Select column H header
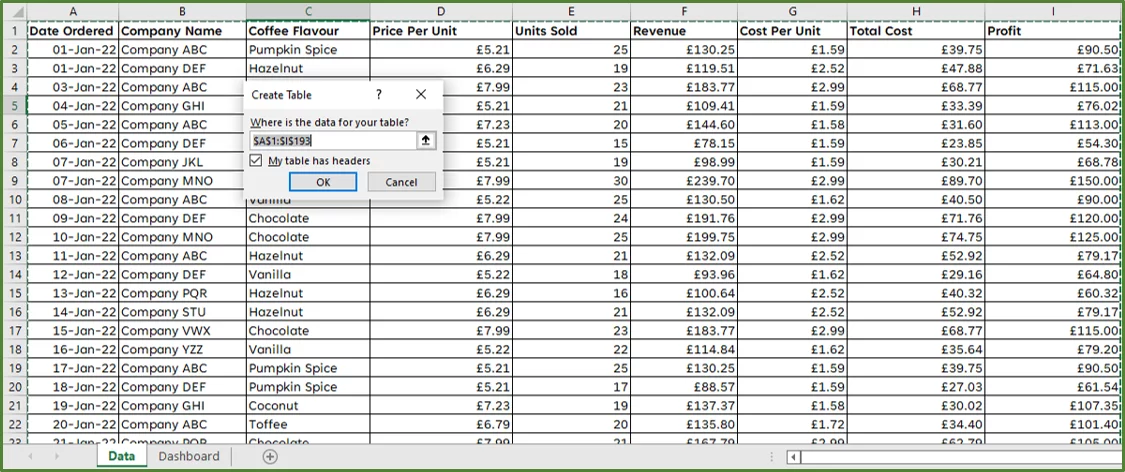1125x472 pixels. click(915, 11)
